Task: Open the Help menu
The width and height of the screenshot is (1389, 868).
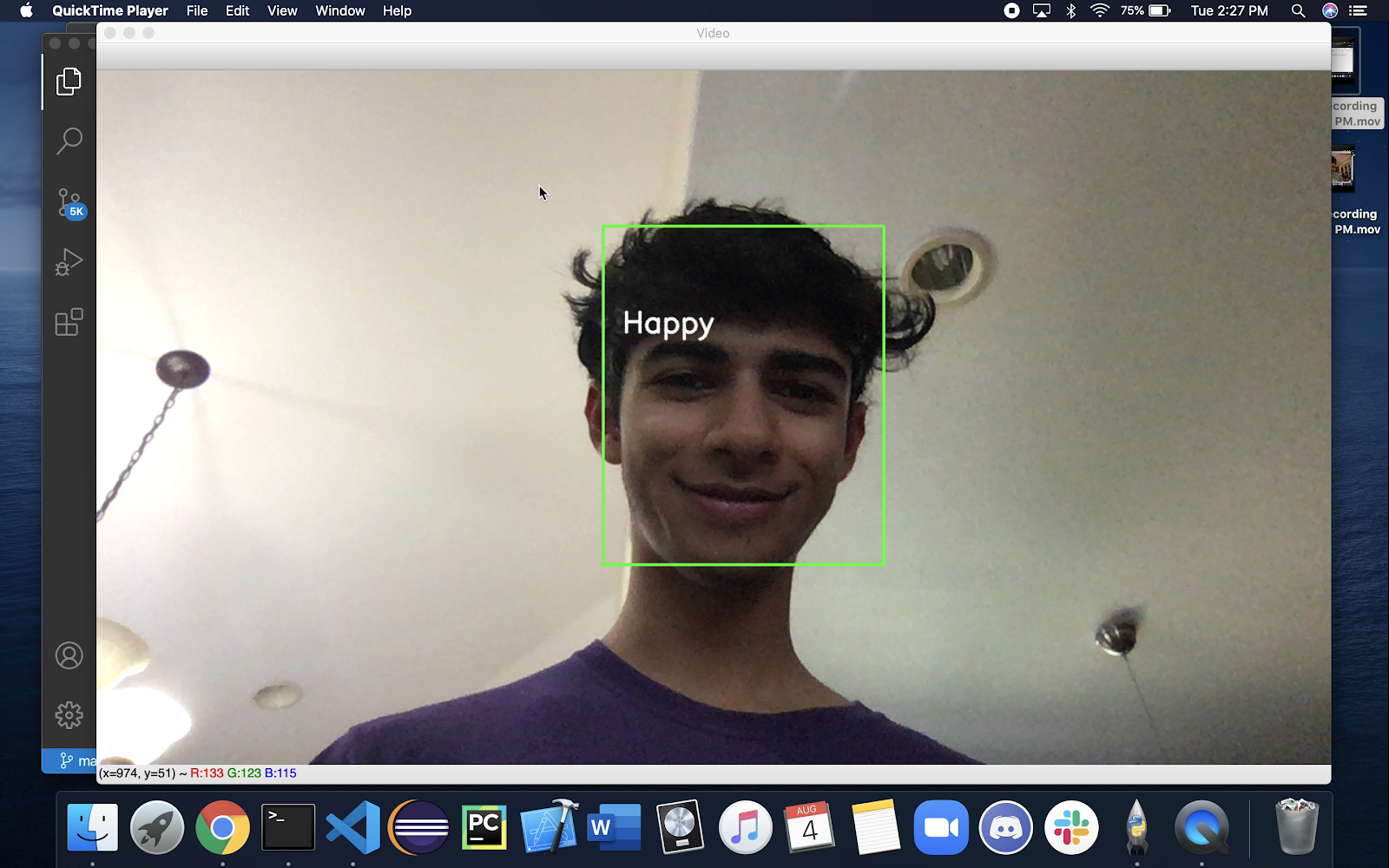Action: 397,10
